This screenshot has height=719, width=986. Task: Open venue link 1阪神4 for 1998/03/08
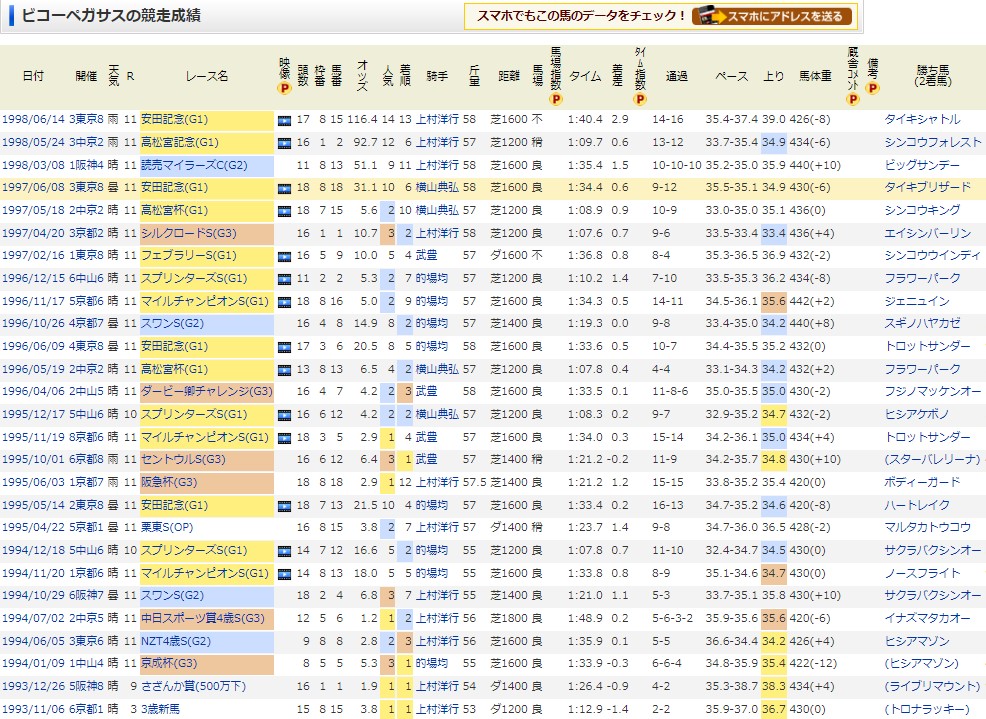click(86, 165)
